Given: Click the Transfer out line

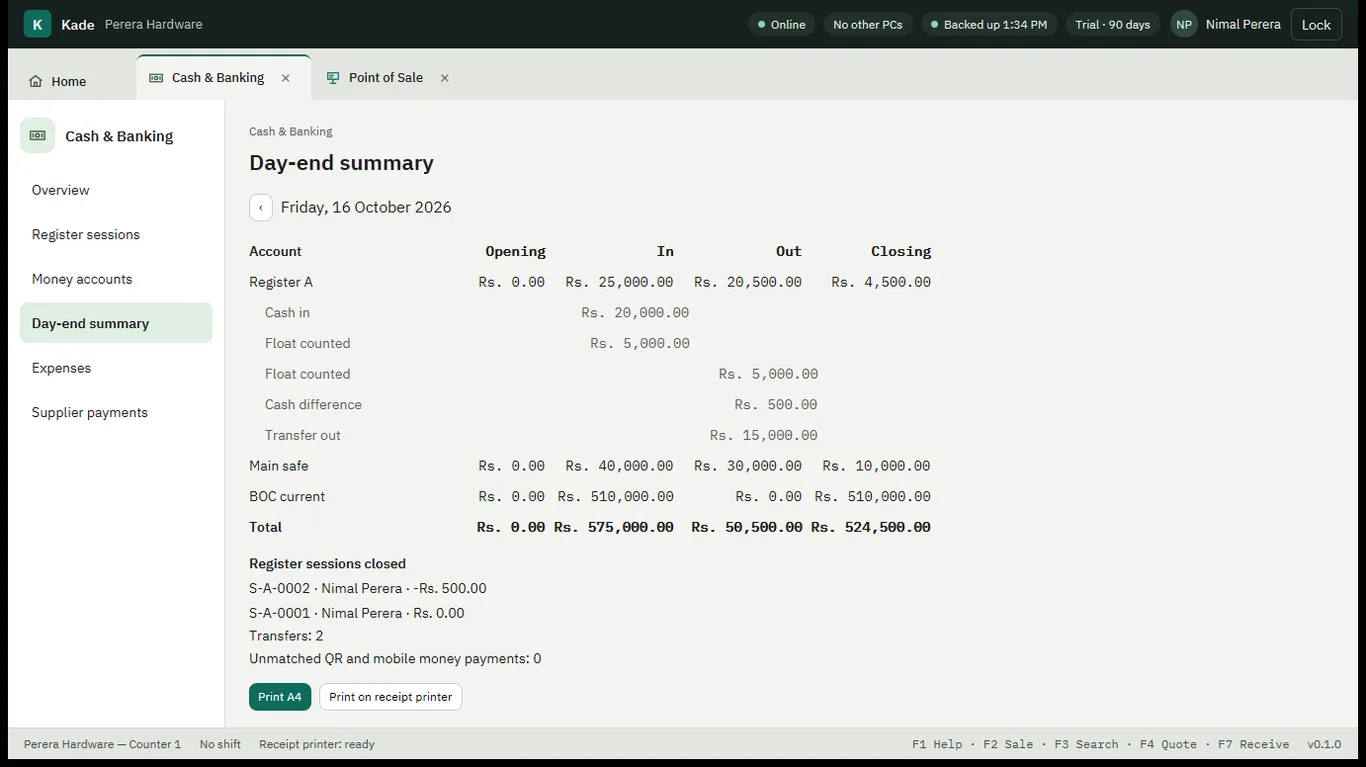Looking at the screenshot, I should [590, 435].
